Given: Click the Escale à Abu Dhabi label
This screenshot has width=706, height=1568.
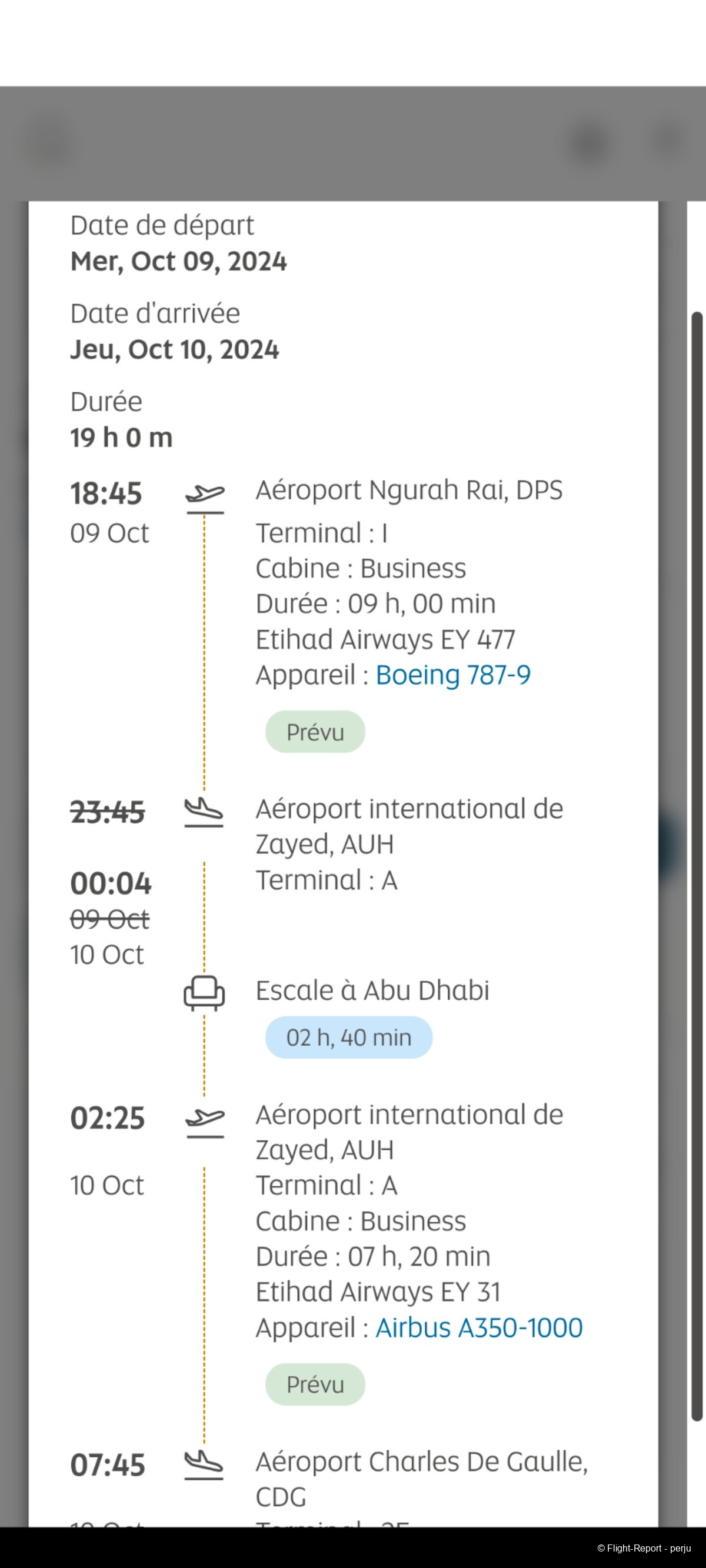Looking at the screenshot, I should point(372,991).
